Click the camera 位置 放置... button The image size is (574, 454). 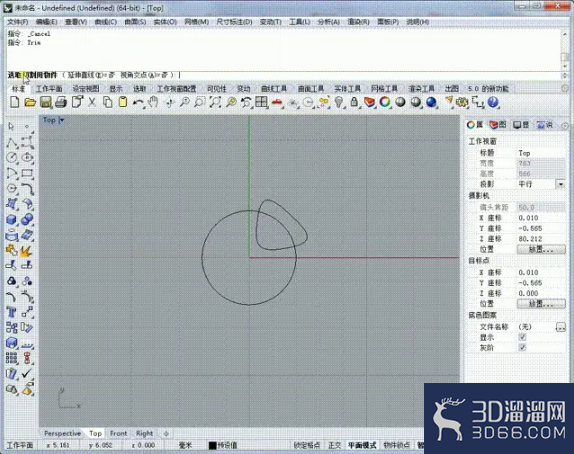click(541, 249)
